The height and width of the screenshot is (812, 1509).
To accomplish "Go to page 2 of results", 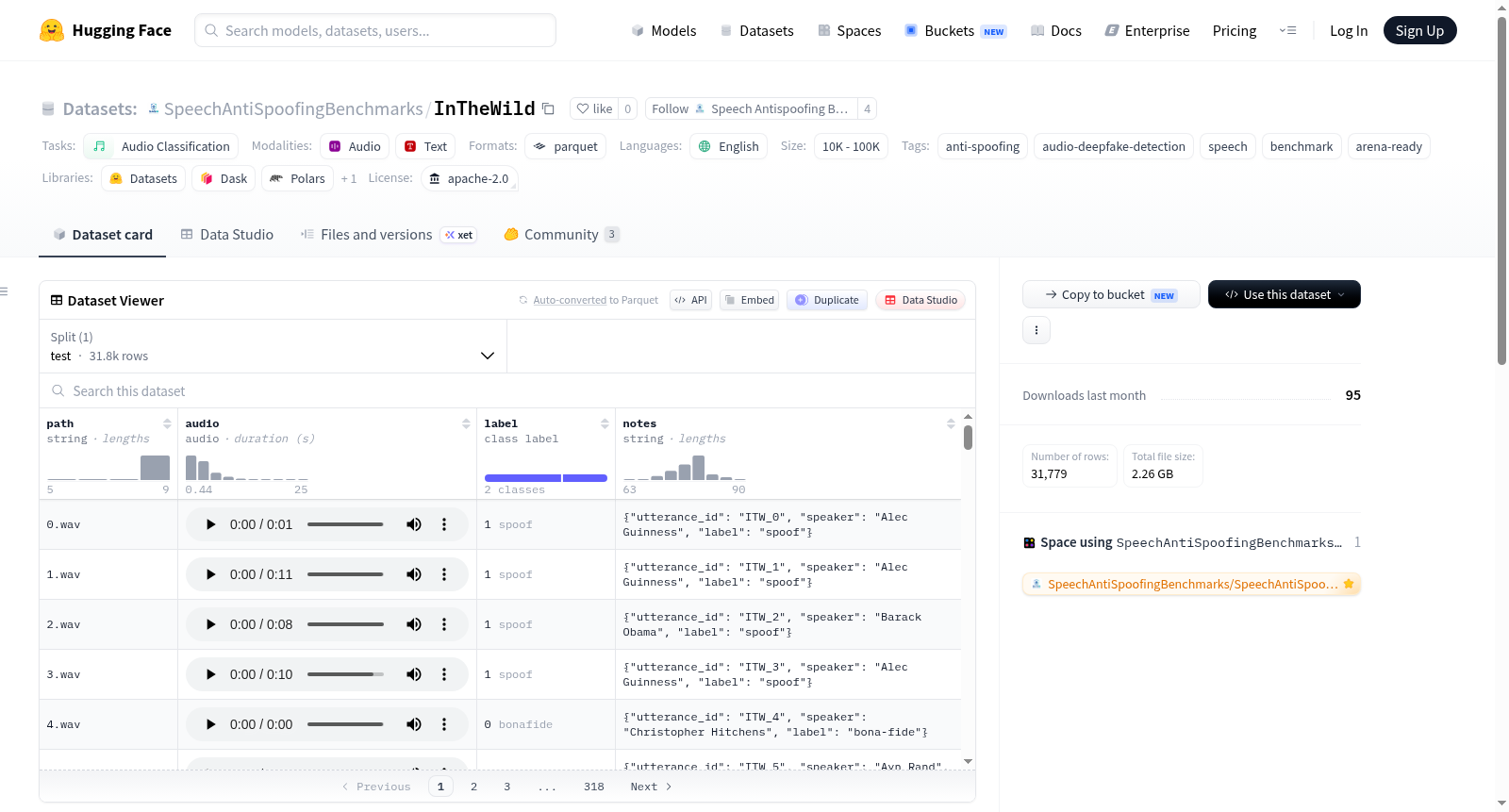I will [x=473, y=787].
